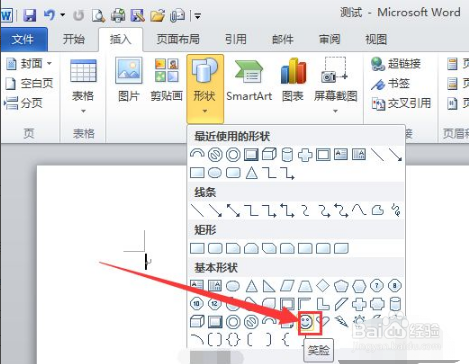The height and width of the screenshot is (364, 469).
Task: Select the trapezoid in 基本形状
Action: [x=305, y=286]
